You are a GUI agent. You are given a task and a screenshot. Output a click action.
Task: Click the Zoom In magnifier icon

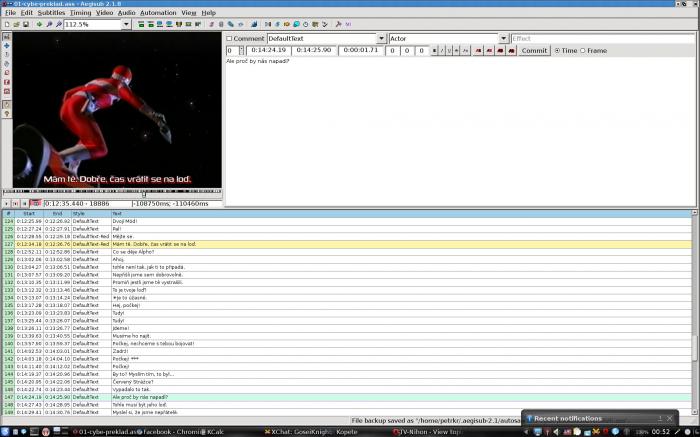[x=49, y=24]
